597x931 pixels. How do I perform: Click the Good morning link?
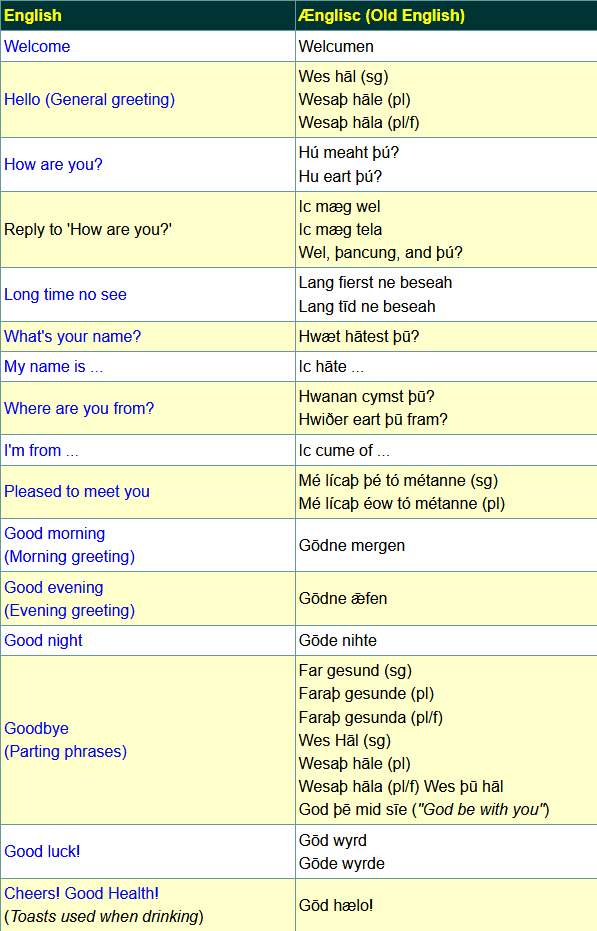pyautogui.click(x=55, y=533)
